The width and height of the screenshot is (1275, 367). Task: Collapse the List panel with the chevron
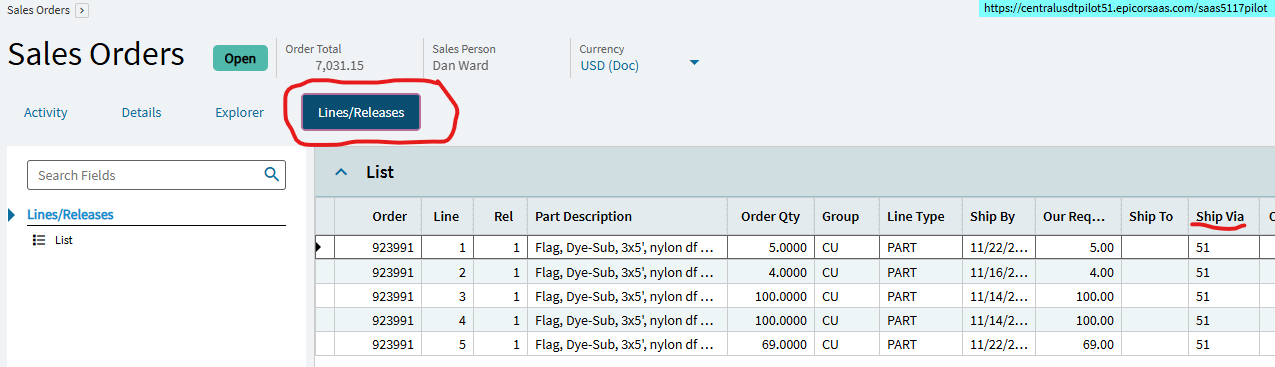coord(341,172)
